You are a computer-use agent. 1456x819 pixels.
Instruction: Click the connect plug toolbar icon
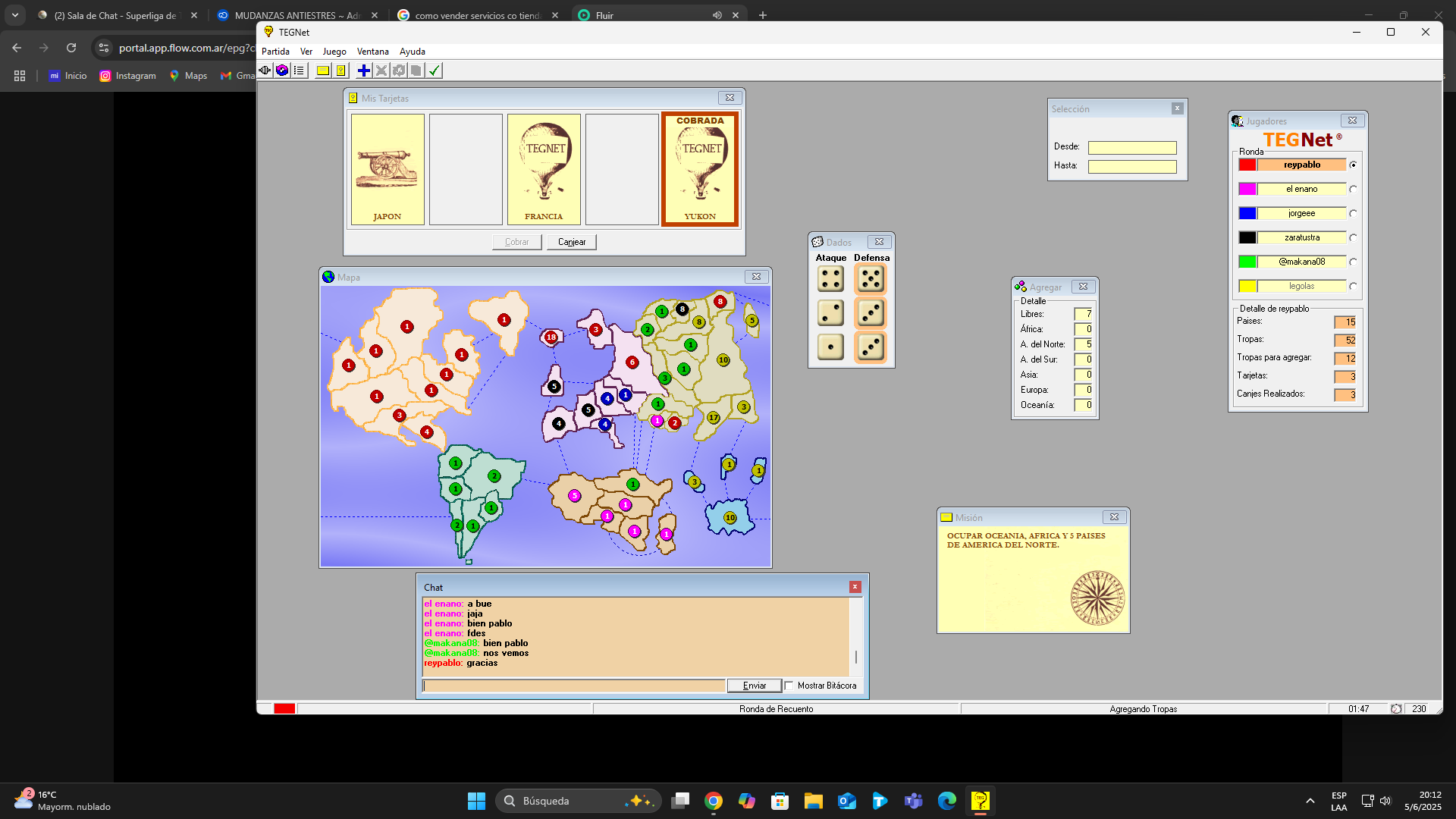click(x=265, y=71)
